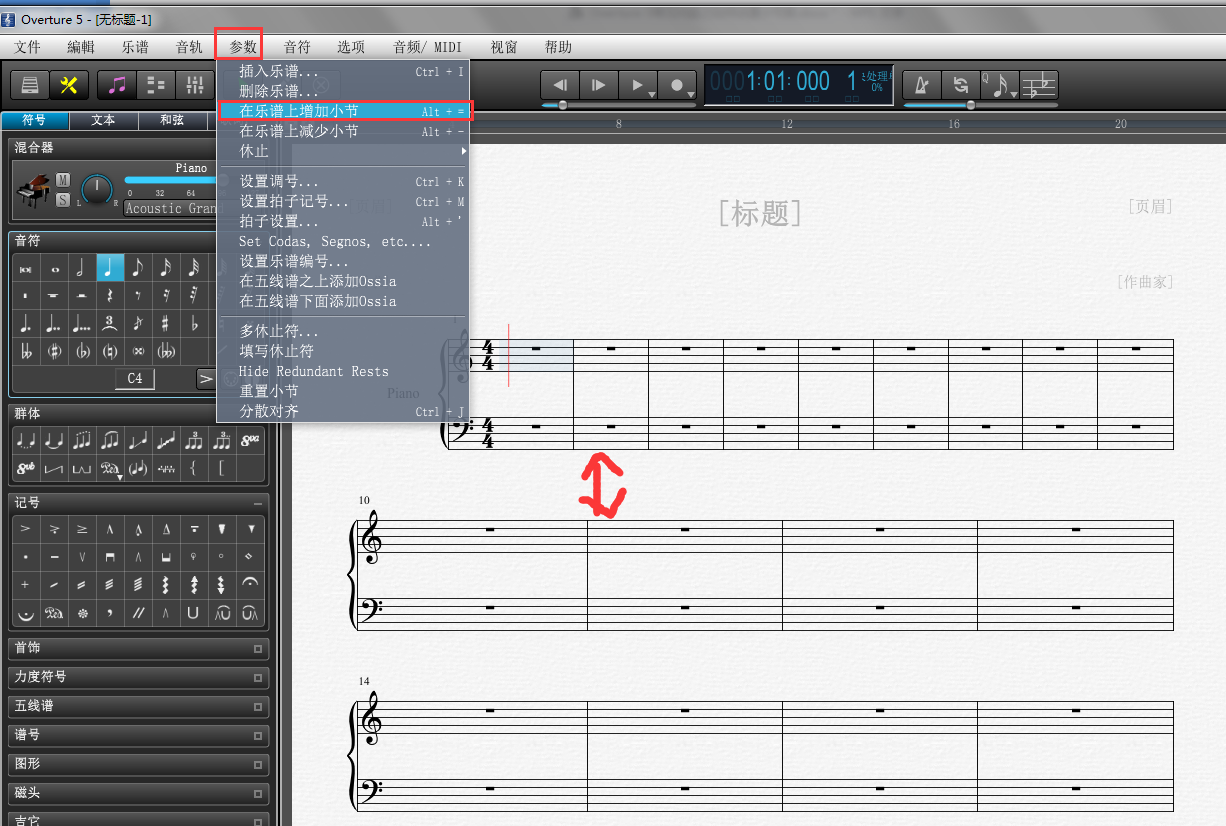
Task: Open the print icon in the top toolbar
Action: click(28, 84)
